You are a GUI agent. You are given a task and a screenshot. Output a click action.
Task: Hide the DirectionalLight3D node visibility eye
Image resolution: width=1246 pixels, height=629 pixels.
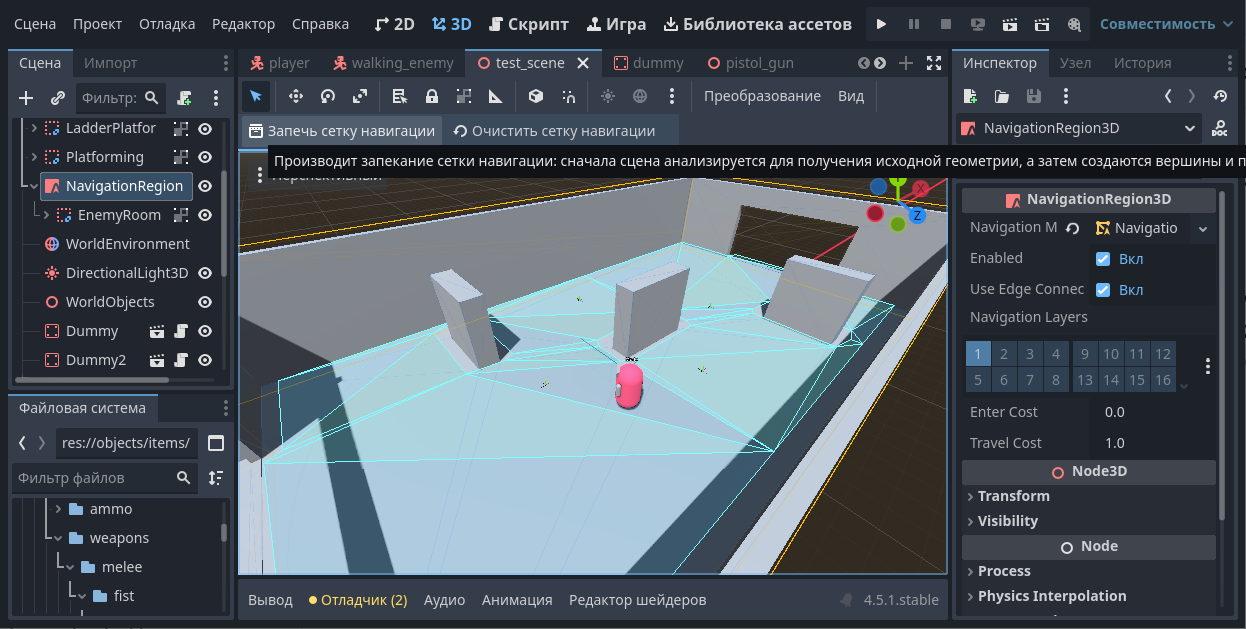[205, 273]
